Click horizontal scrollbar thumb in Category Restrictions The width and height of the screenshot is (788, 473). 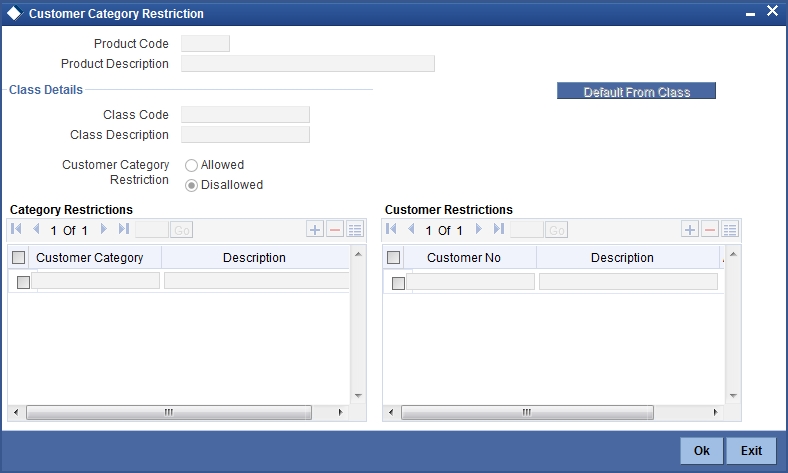[x=169, y=413]
